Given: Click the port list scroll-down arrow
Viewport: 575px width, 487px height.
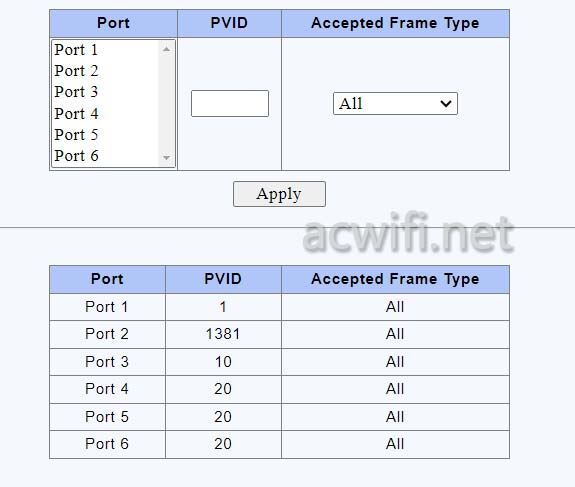Looking at the screenshot, I should coord(166,158).
